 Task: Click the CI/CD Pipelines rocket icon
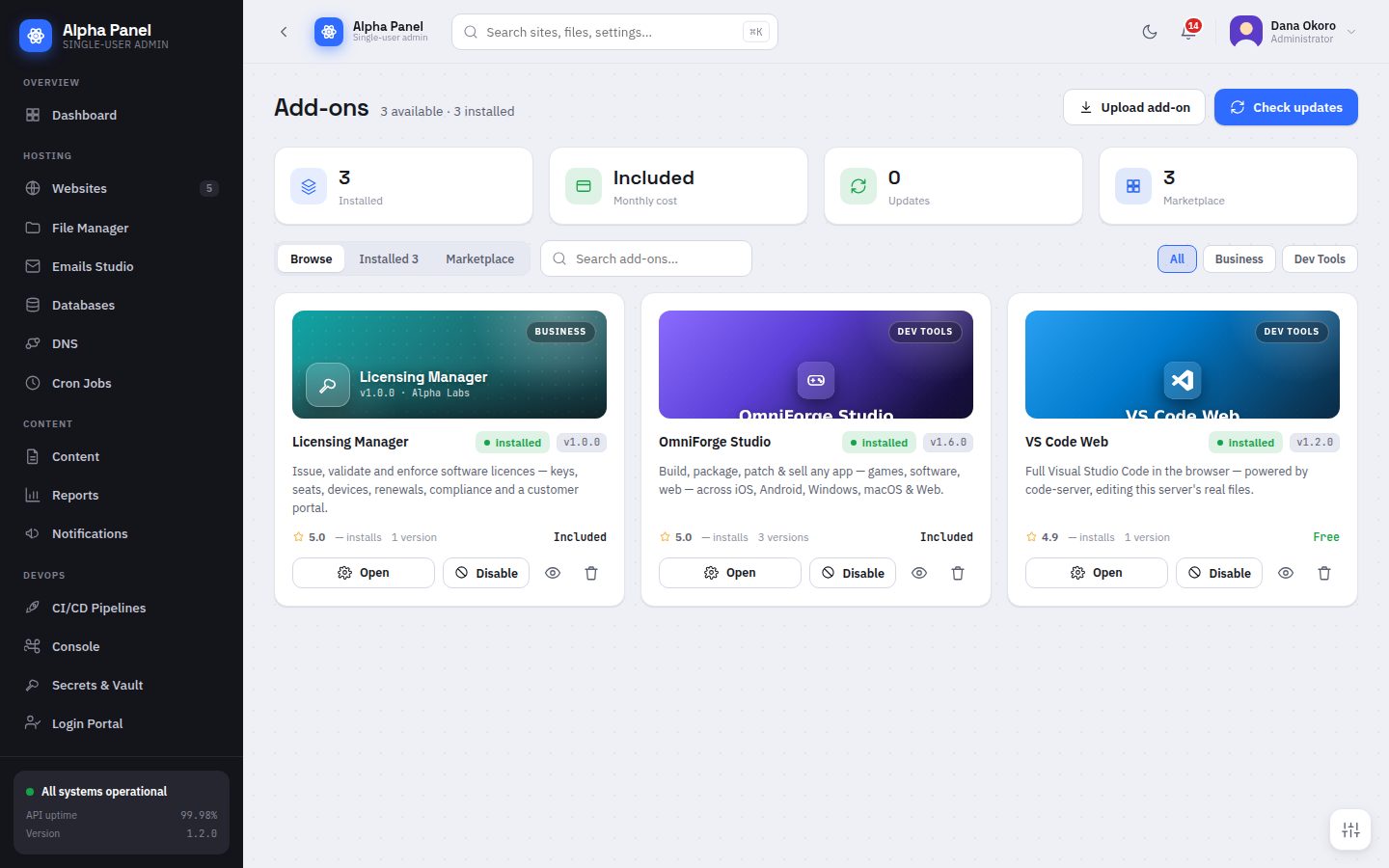tap(33, 608)
